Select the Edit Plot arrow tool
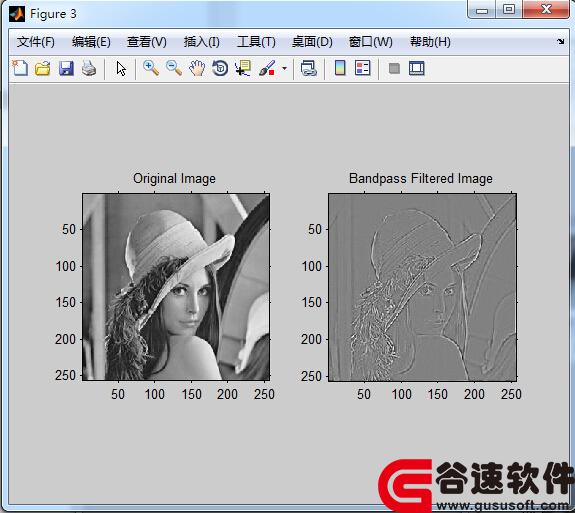The width and height of the screenshot is (575, 513). (121, 69)
